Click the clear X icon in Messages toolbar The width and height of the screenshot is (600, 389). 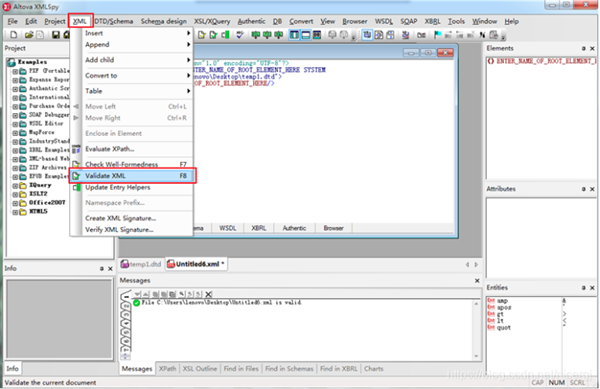[x=209, y=294]
